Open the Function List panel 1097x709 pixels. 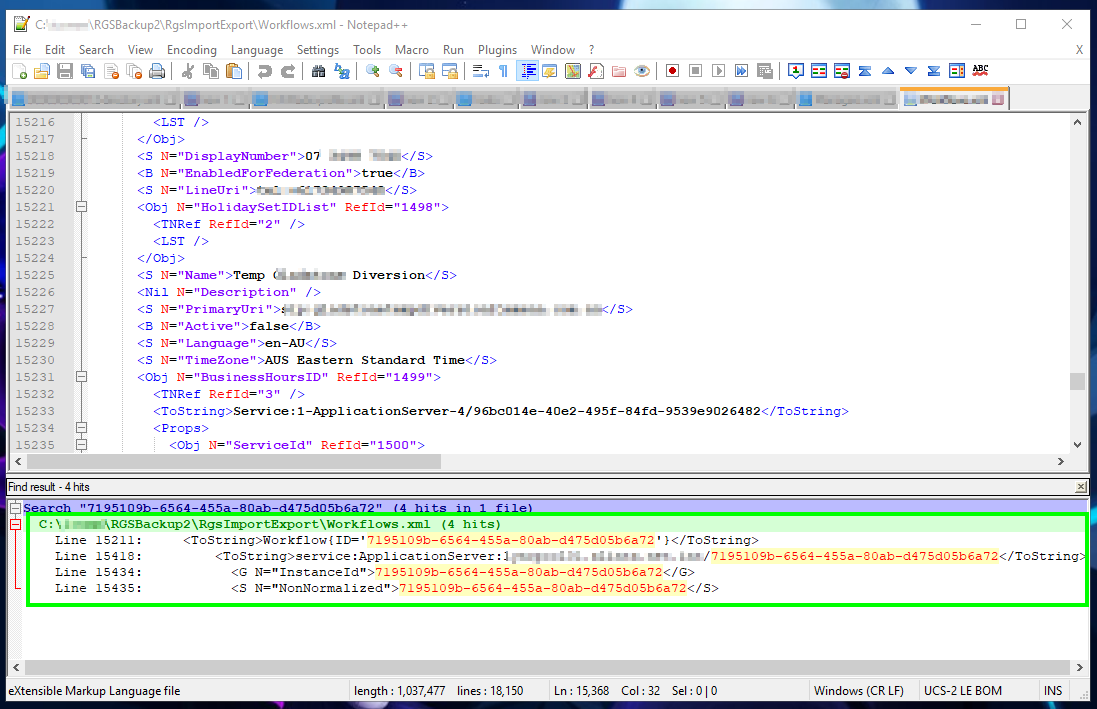[x=596, y=71]
